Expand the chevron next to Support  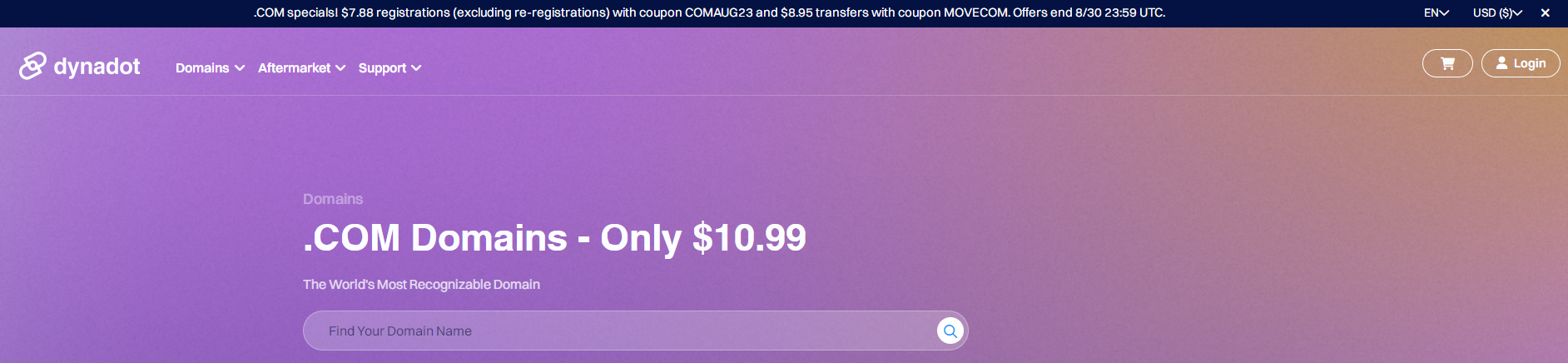pyautogui.click(x=416, y=68)
